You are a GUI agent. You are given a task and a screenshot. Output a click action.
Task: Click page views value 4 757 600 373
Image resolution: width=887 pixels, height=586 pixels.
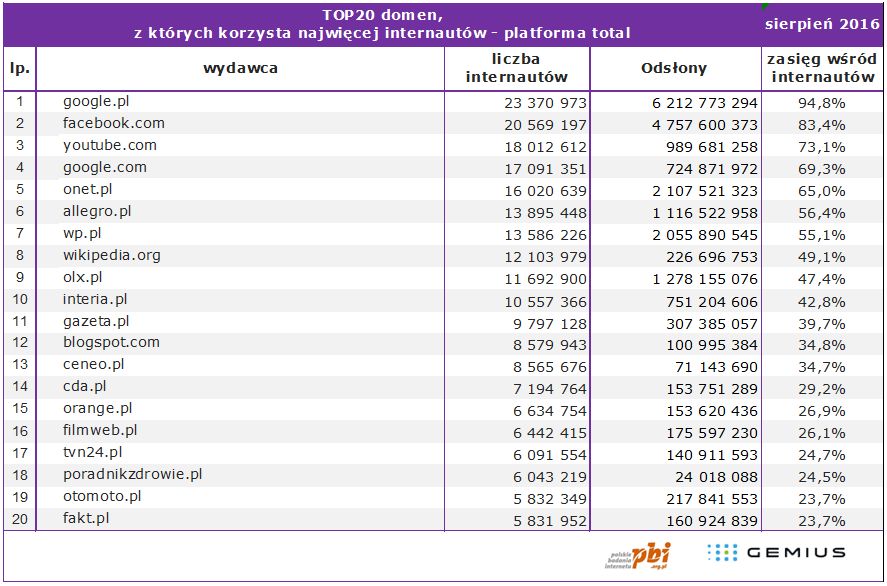click(x=704, y=126)
